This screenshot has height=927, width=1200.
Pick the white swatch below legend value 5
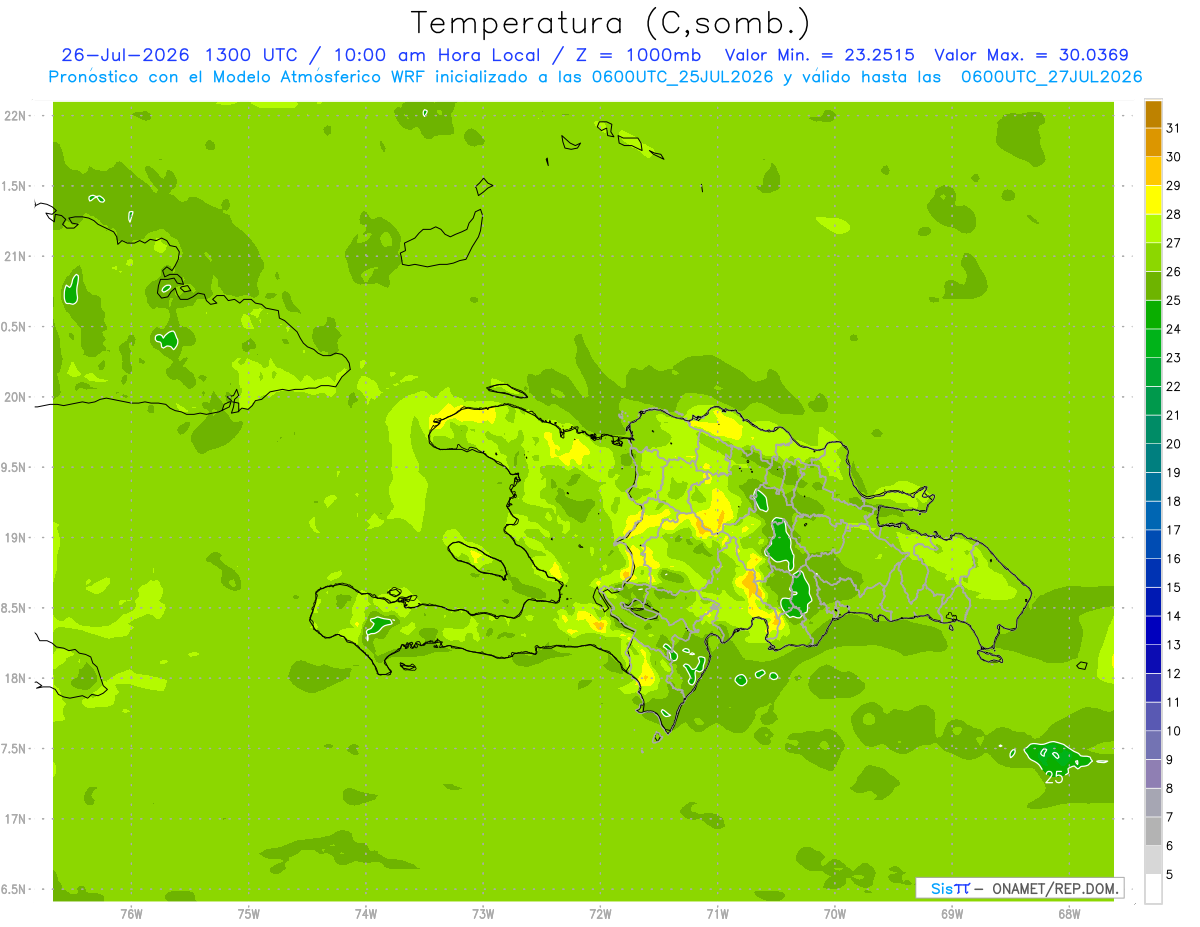[1153, 889]
